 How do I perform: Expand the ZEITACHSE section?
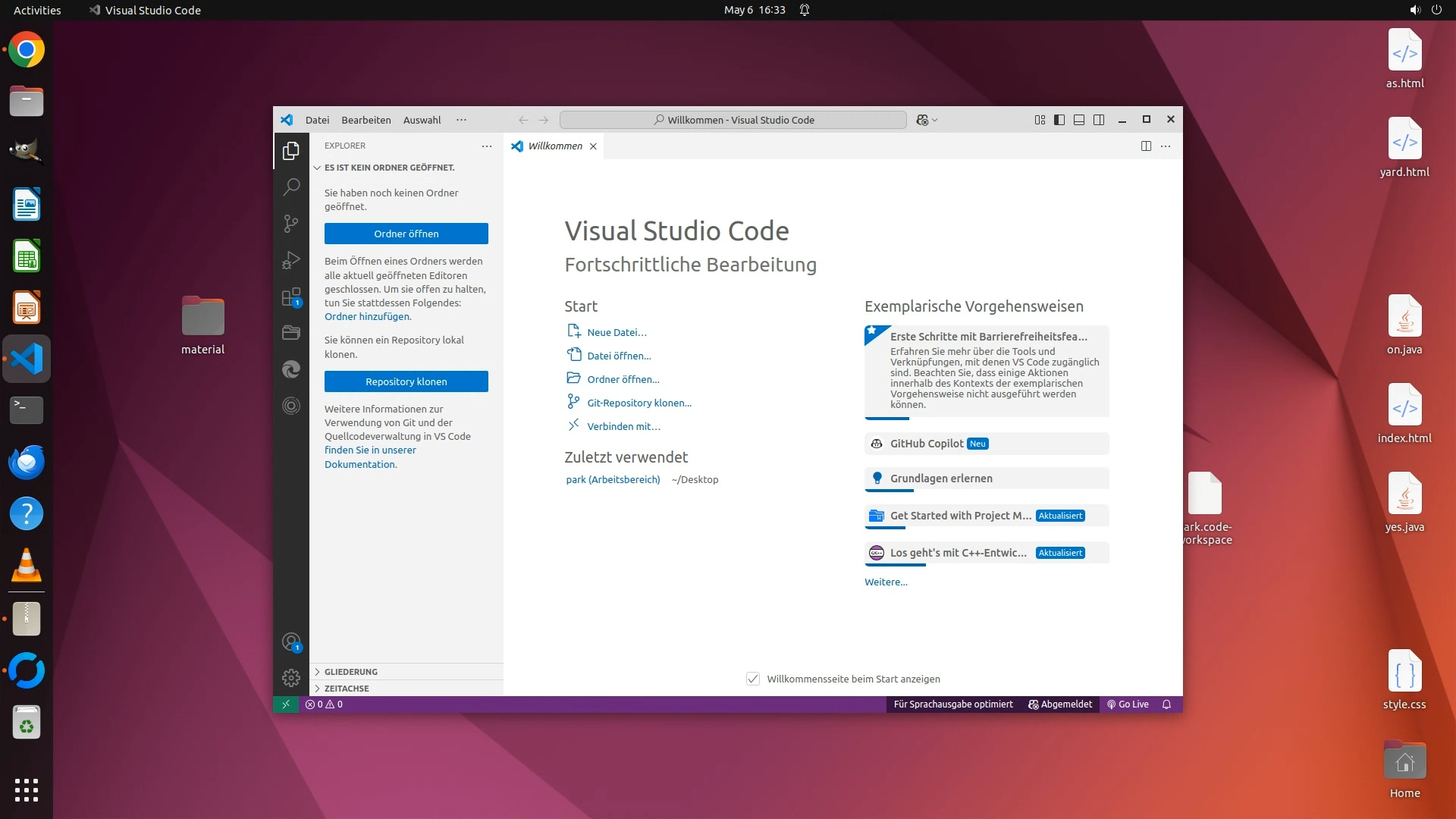pyautogui.click(x=347, y=688)
